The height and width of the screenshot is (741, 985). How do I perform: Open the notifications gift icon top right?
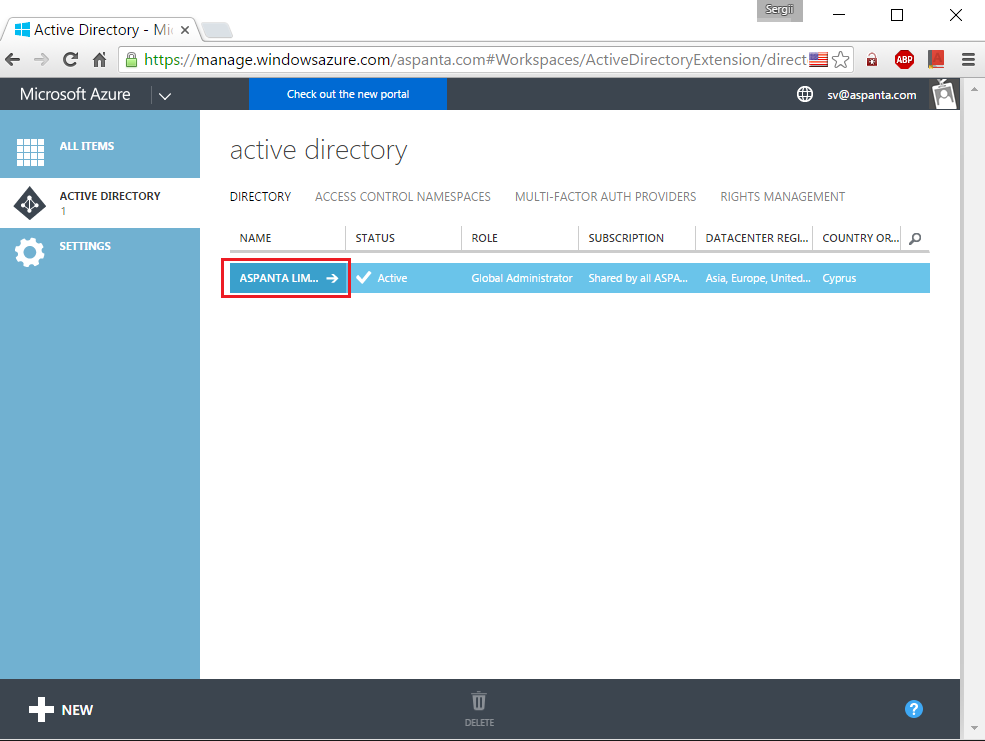tap(943, 94)
